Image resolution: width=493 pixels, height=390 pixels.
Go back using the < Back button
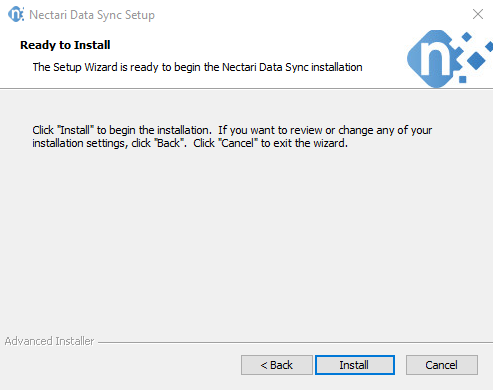[277, 365]
